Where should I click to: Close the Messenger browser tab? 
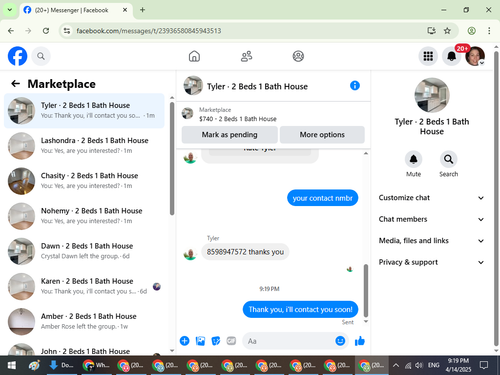[125, 10]
